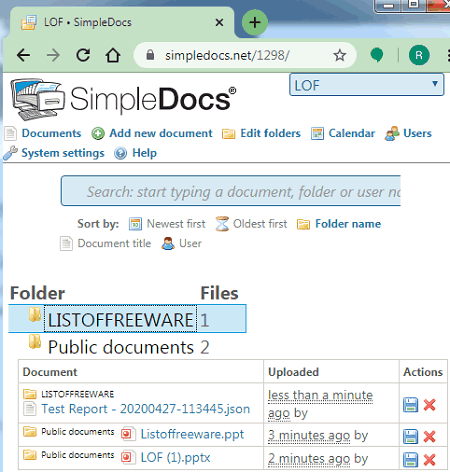Sort documents by Newest first
Viewport: 450px width, 472px height.
coord(176,224)
